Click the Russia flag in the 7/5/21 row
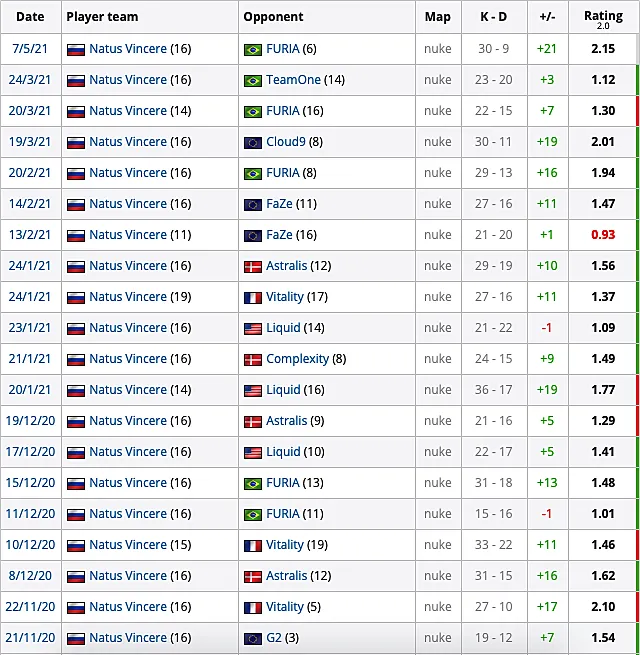The width and height of the screenshot is (640, 655). point(76,50)
